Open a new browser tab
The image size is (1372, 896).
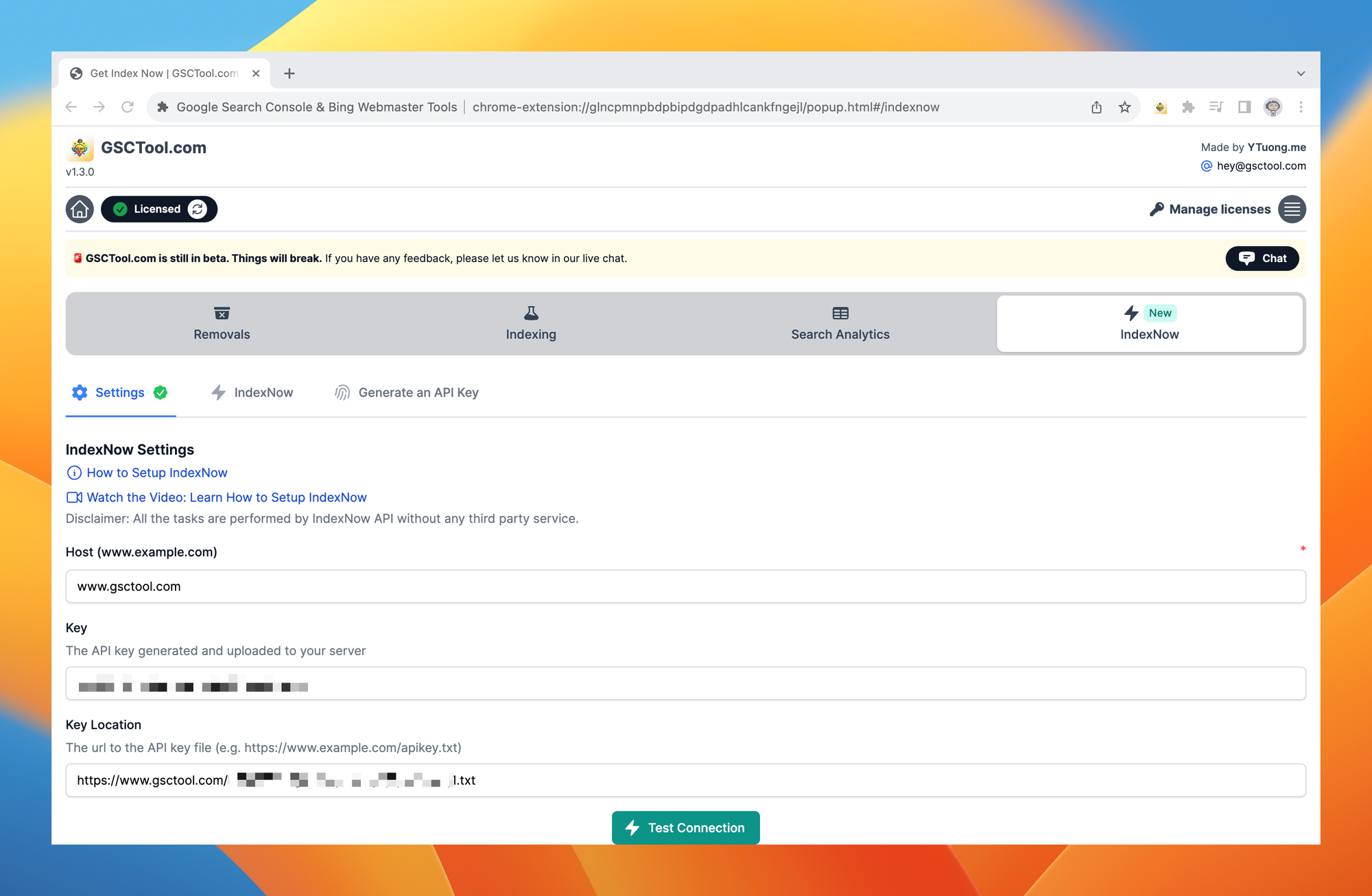point(289,73)
